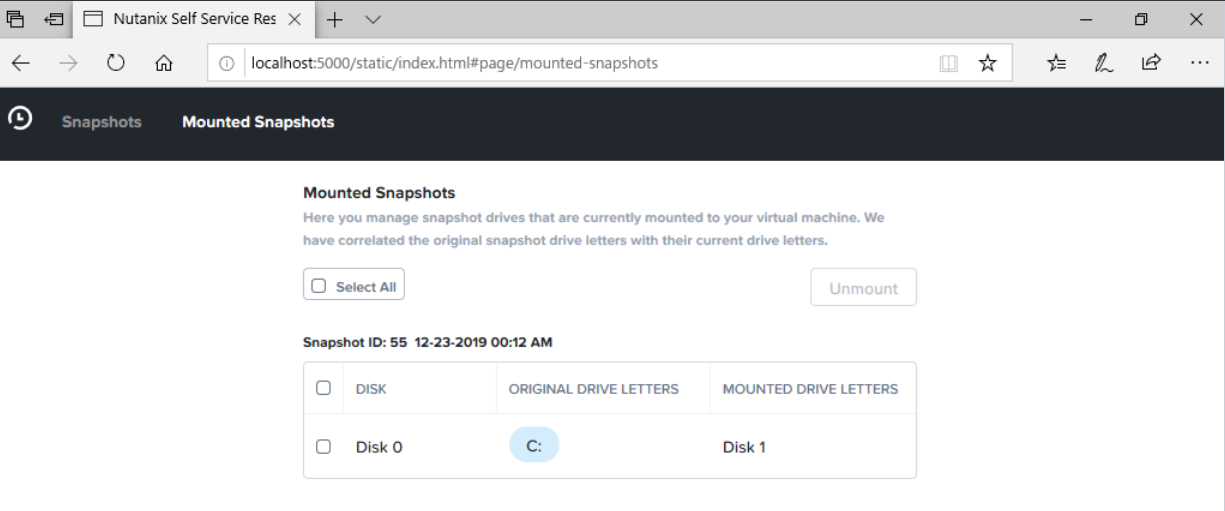
Task: Open the favorites hub icon
Action: [1056, 63]
